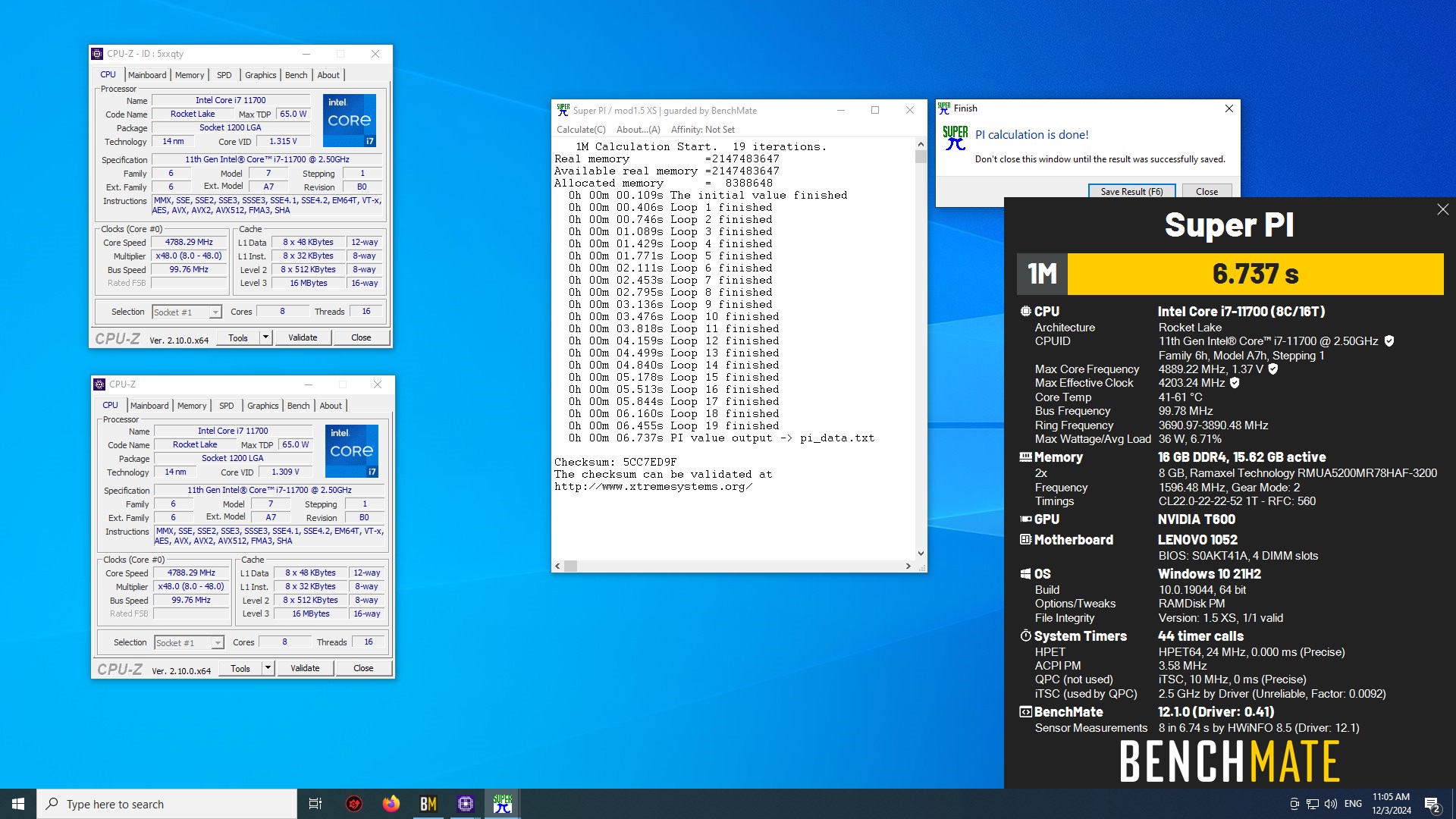Switch to Memory tab in top CPU-Z
The image size is (1456, 819).
[190, 75]
